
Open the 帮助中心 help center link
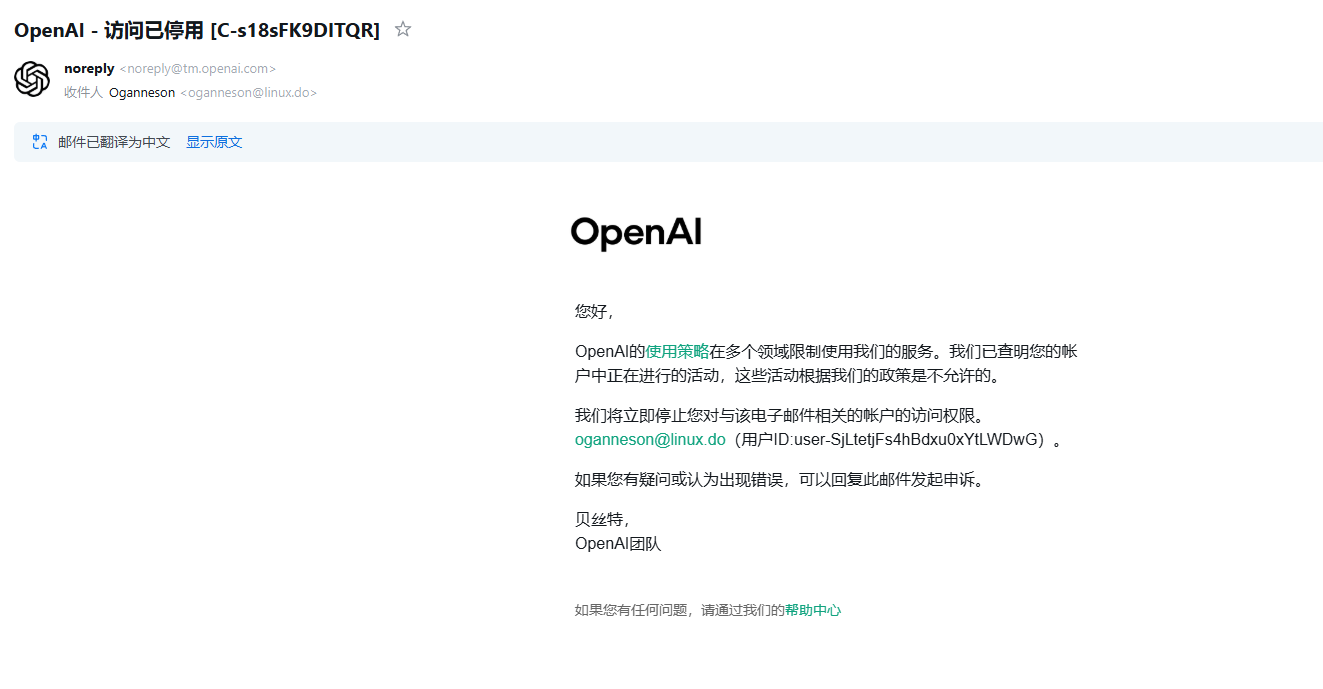coord(813,610)
